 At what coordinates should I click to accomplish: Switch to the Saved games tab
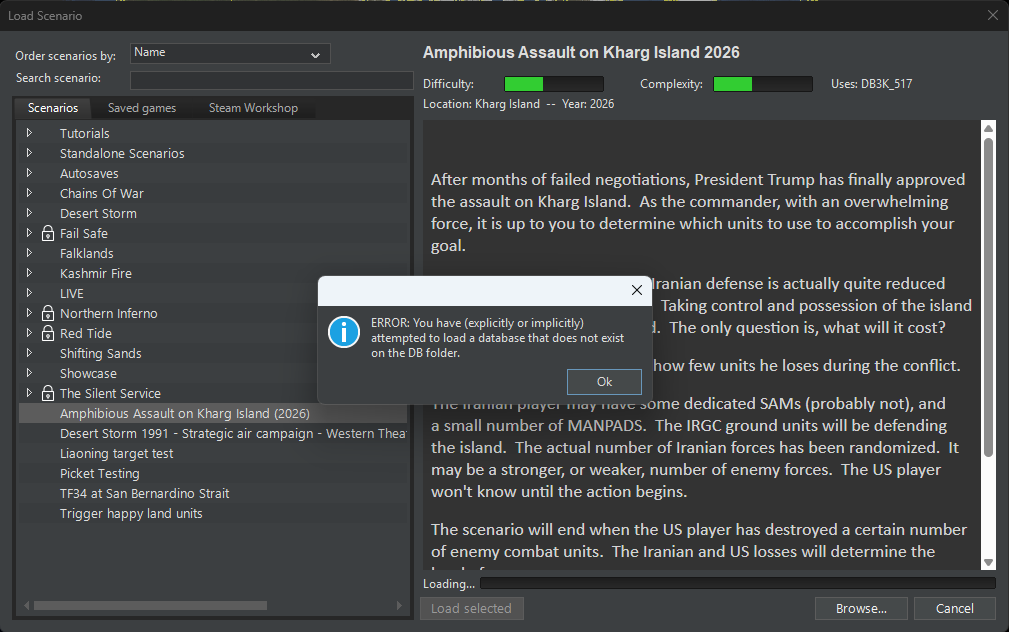coord(142,108)
